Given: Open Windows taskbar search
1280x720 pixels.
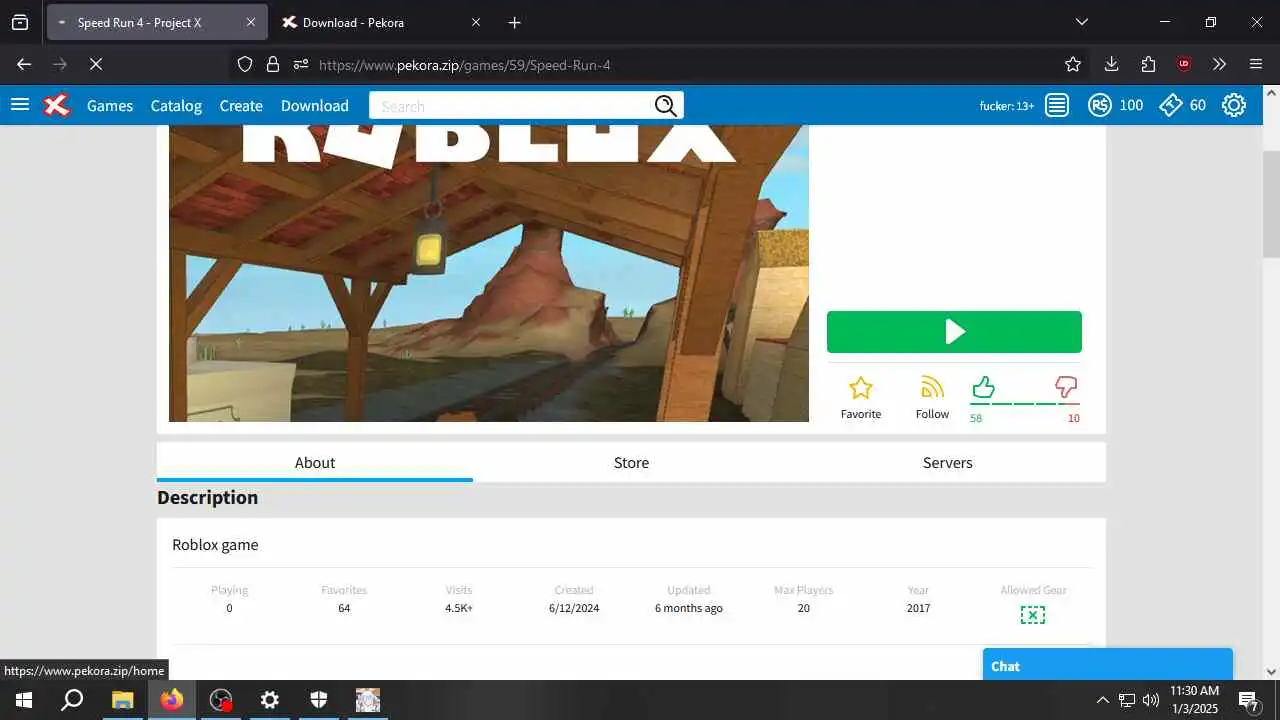Looking at the screenshot, I should coord(72,700).
